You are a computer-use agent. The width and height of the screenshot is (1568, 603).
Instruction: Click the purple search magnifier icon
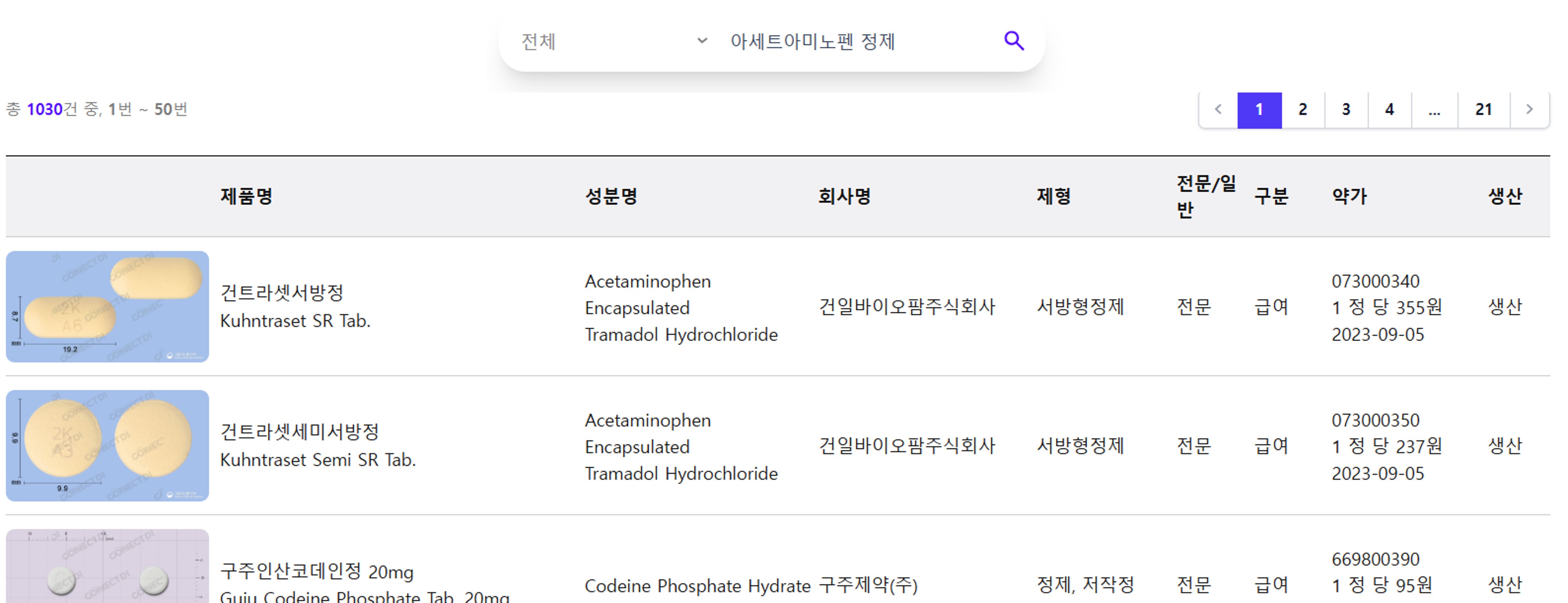tap(1014, 41)
